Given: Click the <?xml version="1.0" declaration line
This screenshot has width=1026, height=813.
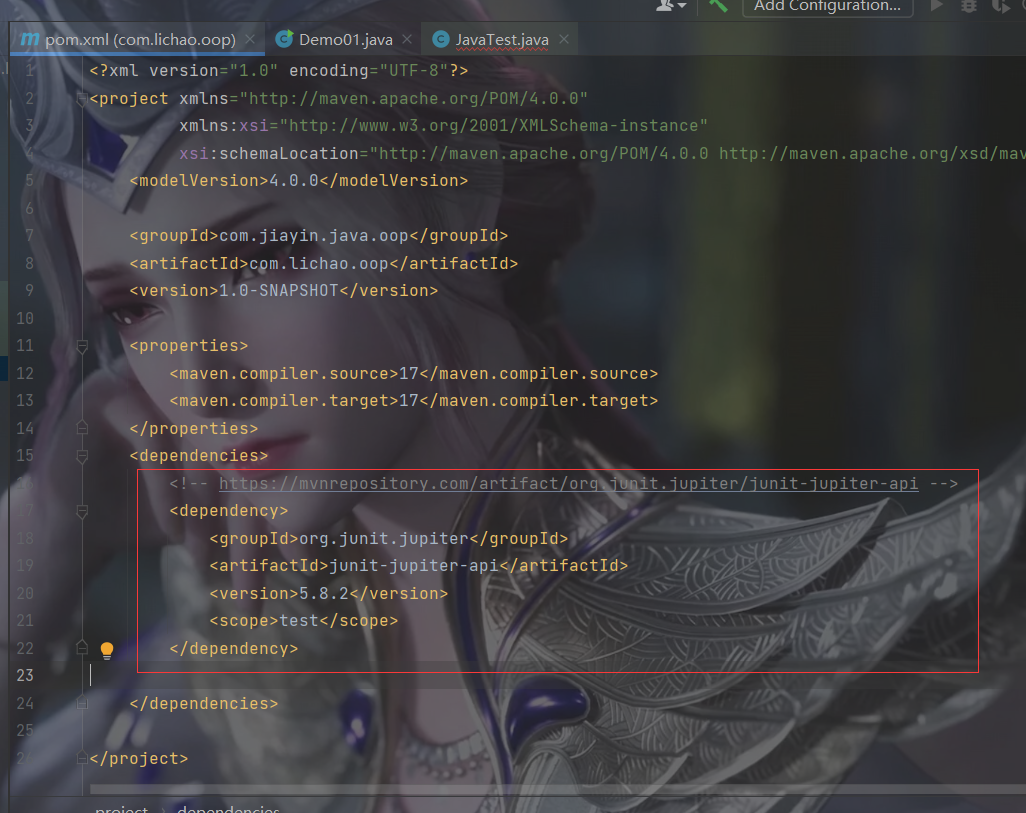Looking at the screenshot, I should (x=279, y=71).
